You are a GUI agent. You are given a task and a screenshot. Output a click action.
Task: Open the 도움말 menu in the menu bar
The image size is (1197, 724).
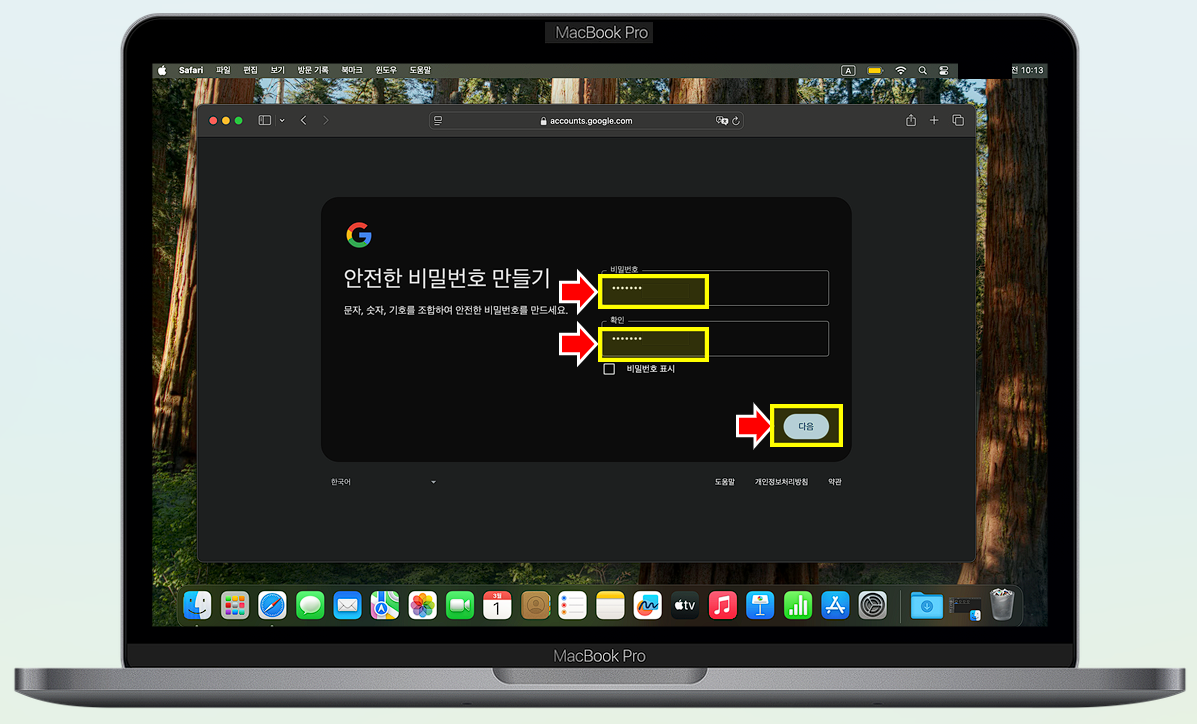[x=421, y=70]
